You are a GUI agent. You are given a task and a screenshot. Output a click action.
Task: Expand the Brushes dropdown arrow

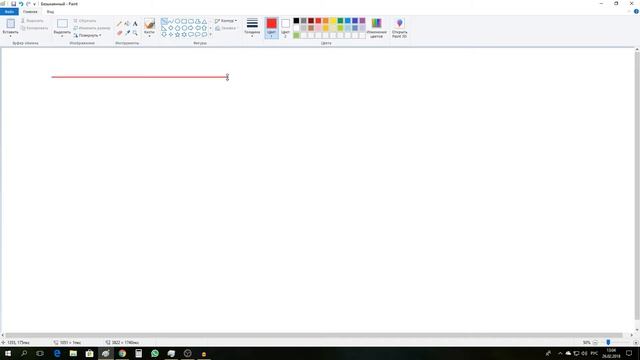click(149, 36)
